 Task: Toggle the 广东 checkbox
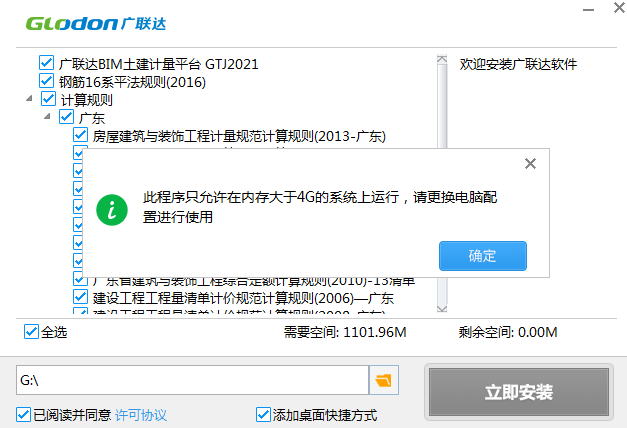[66, 117]
